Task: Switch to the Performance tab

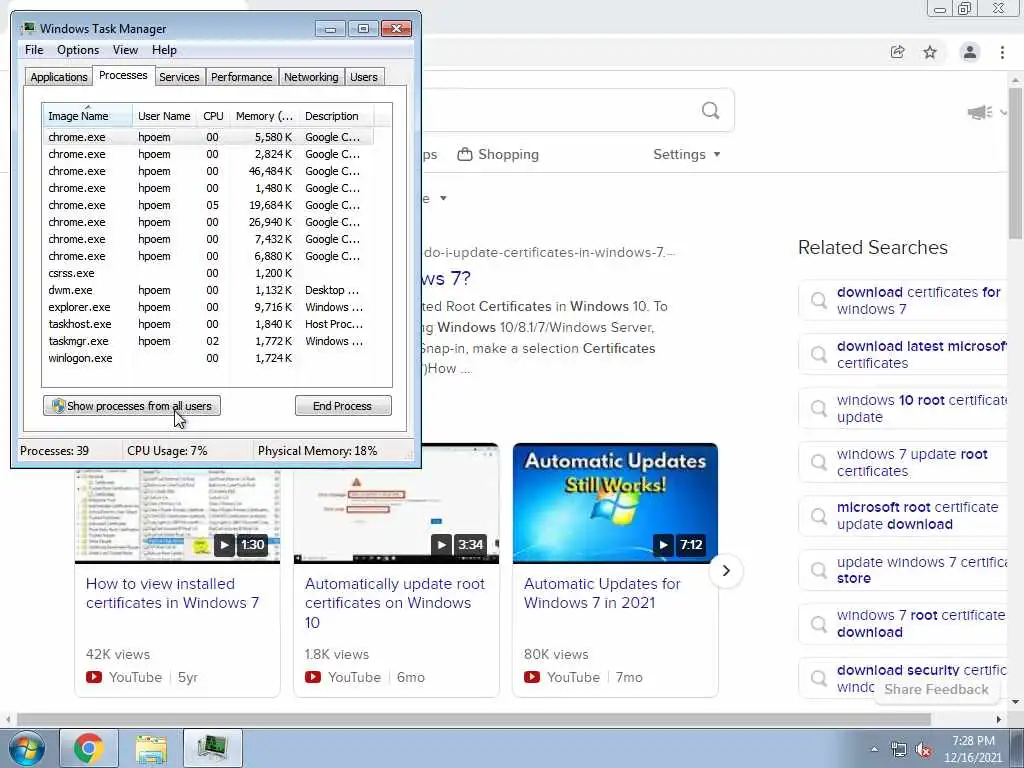Action: [x=242, y=77]
